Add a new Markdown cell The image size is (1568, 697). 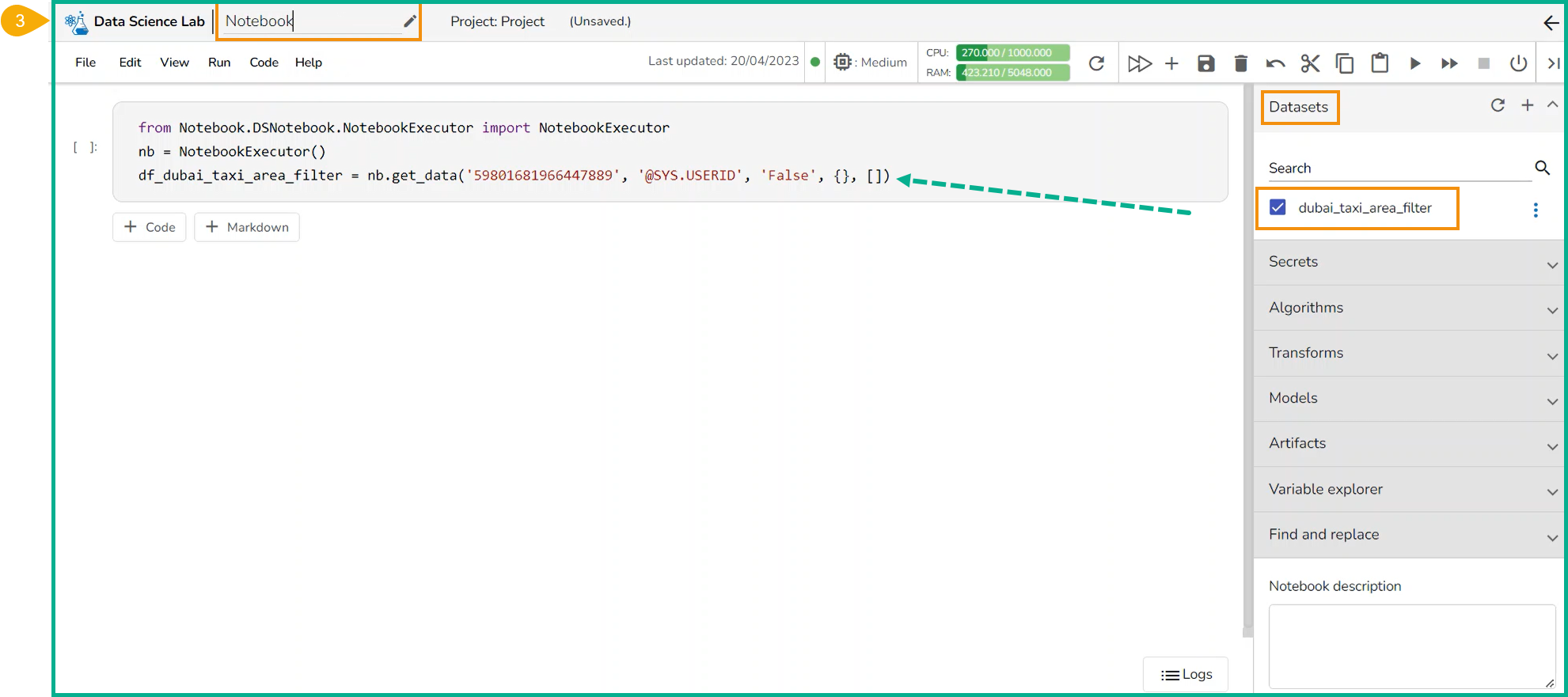(x=247, y=227)
